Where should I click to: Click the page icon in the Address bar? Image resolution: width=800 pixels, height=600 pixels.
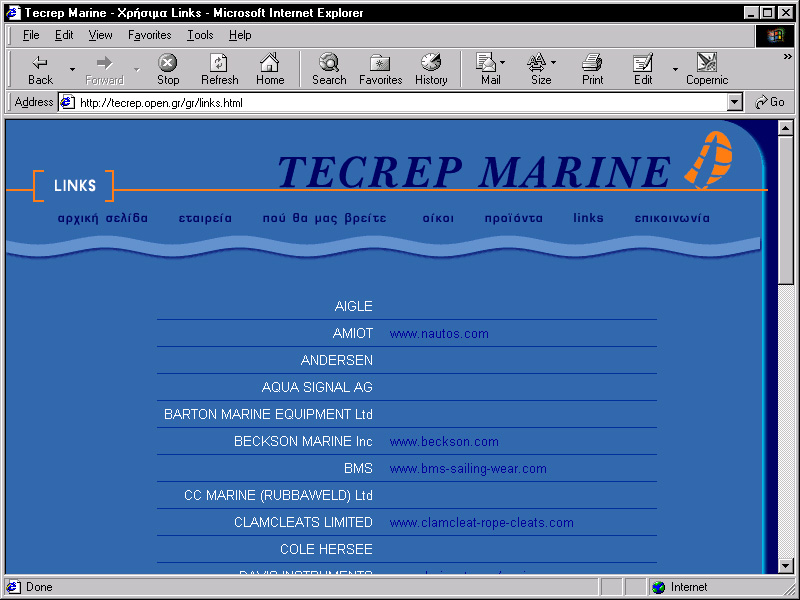click(x=67, y=103)
